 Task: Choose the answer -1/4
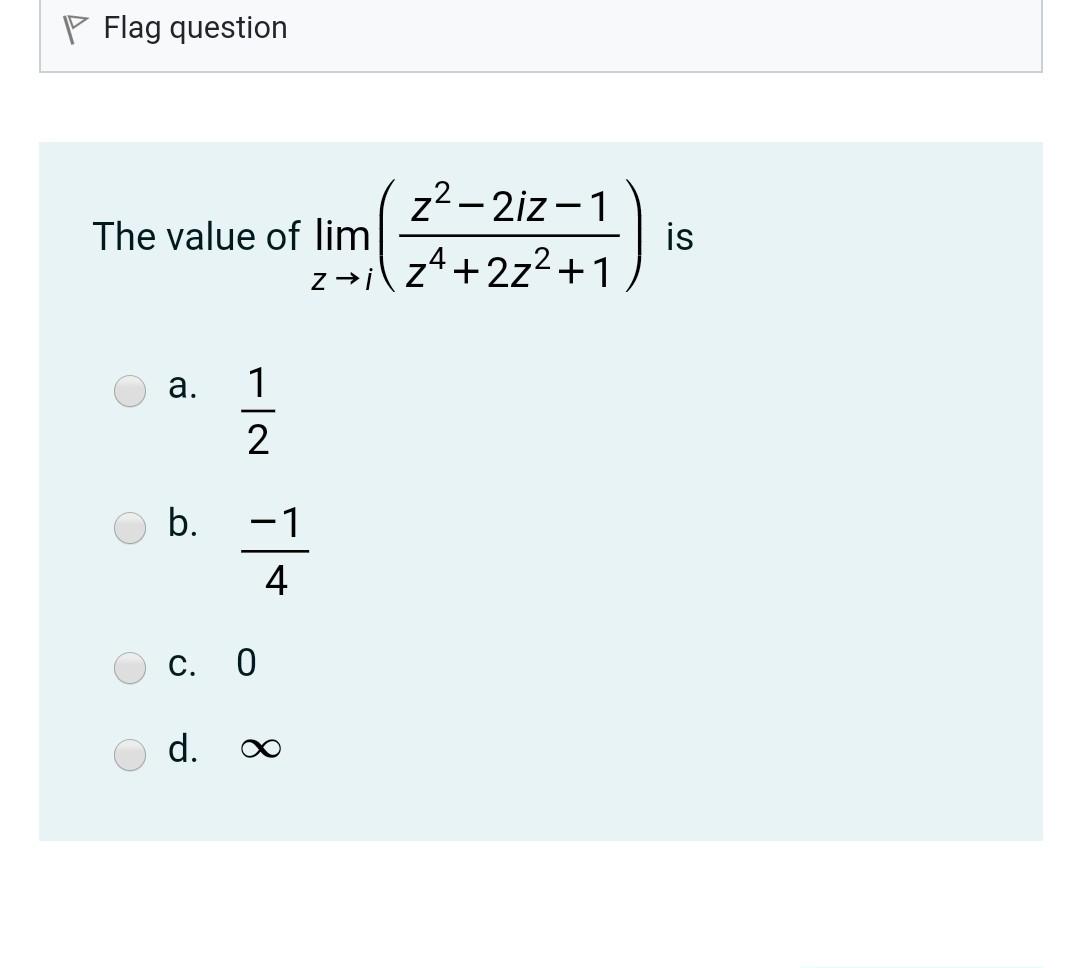pos(276,549)
